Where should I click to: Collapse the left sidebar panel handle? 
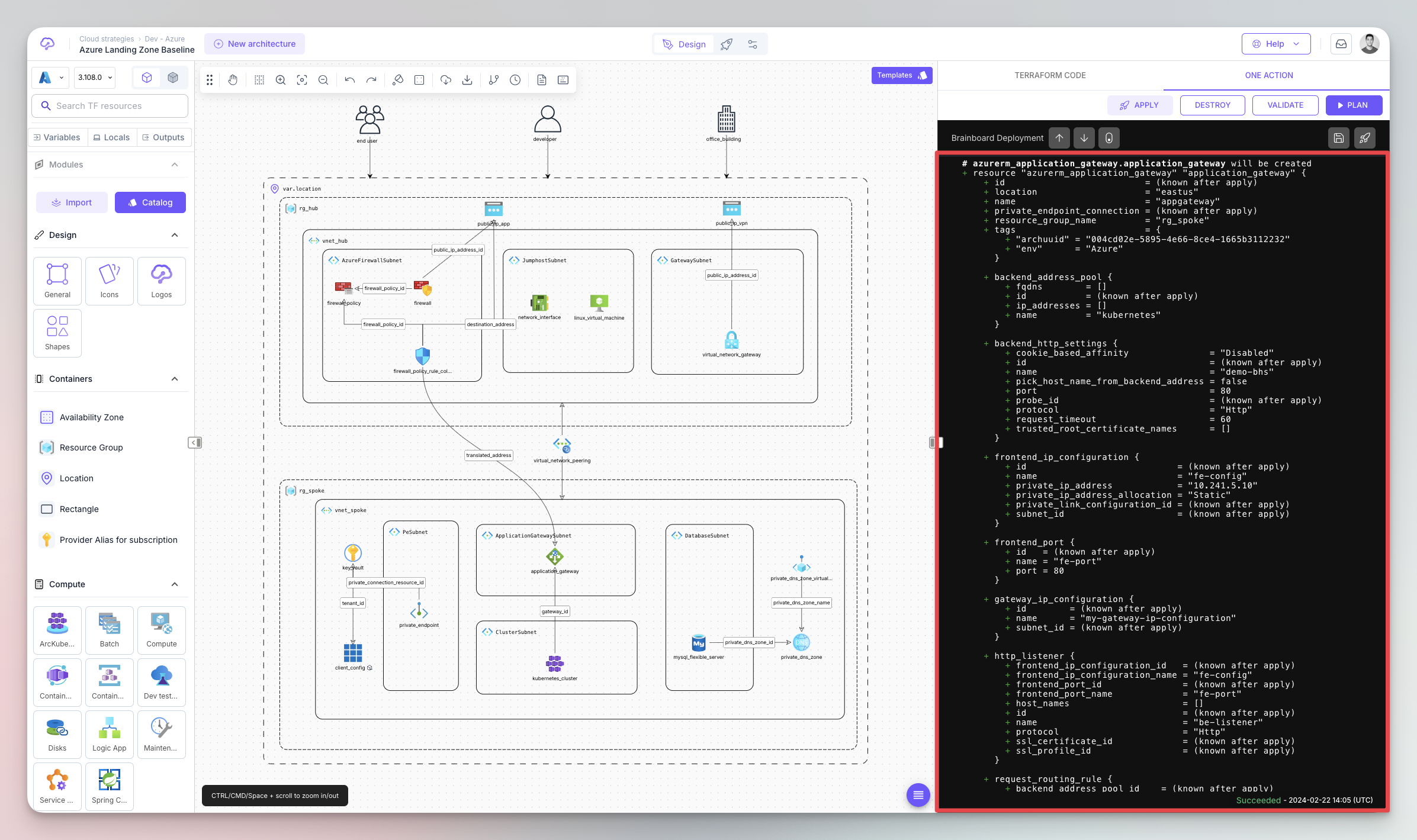click(195, 443)
